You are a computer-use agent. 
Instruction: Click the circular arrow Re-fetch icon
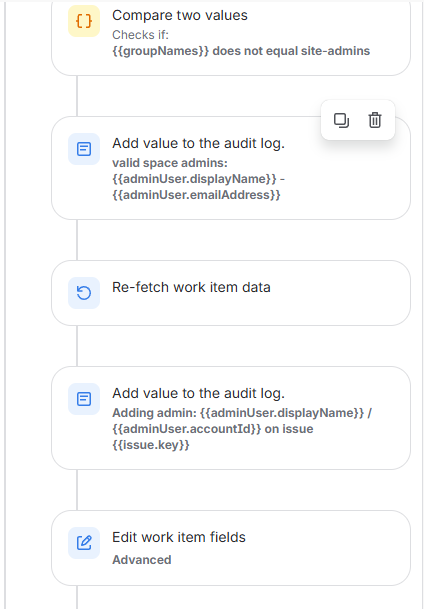[84, 293]
